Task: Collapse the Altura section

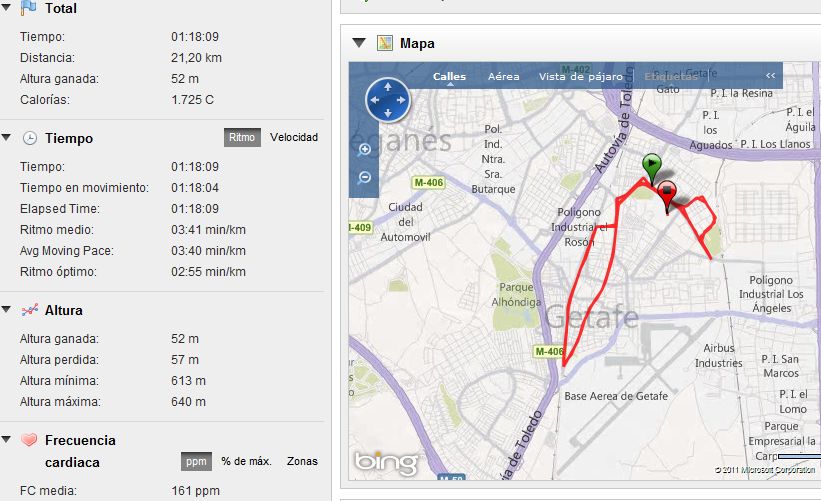Action: coord(8,310)
